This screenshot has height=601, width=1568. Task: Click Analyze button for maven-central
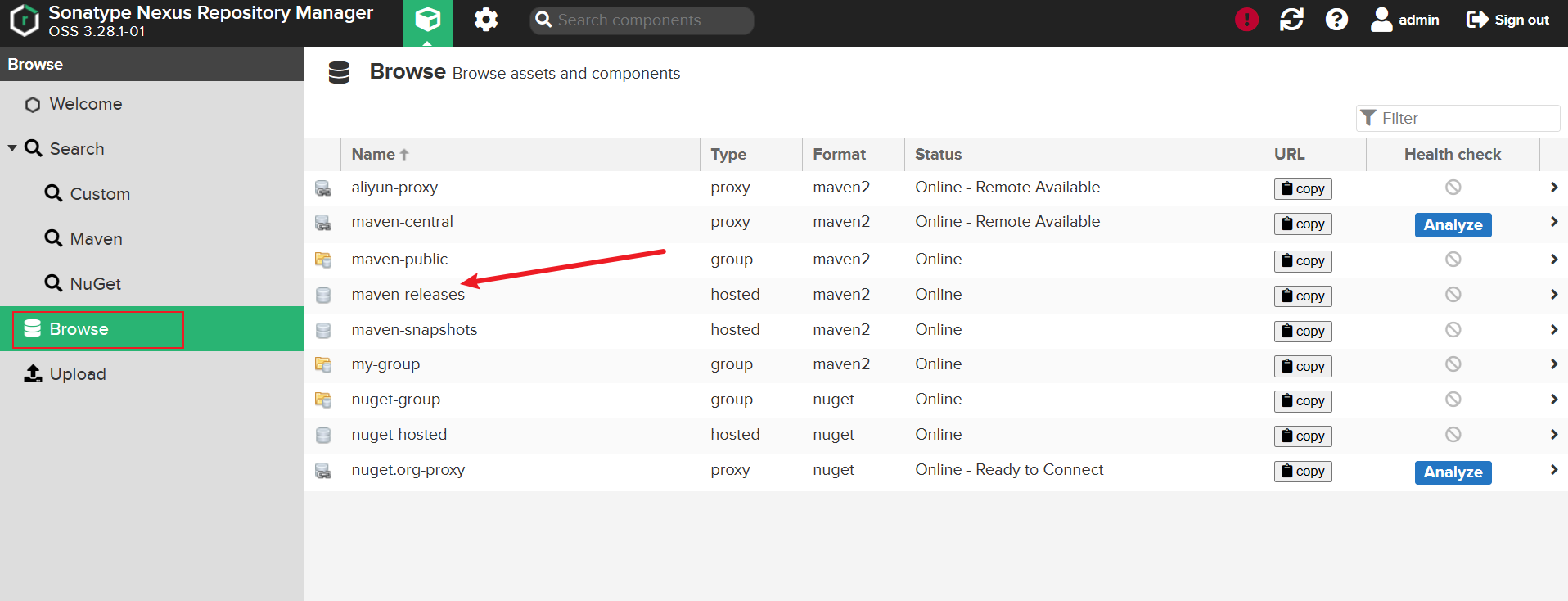tap(1453, 225)
